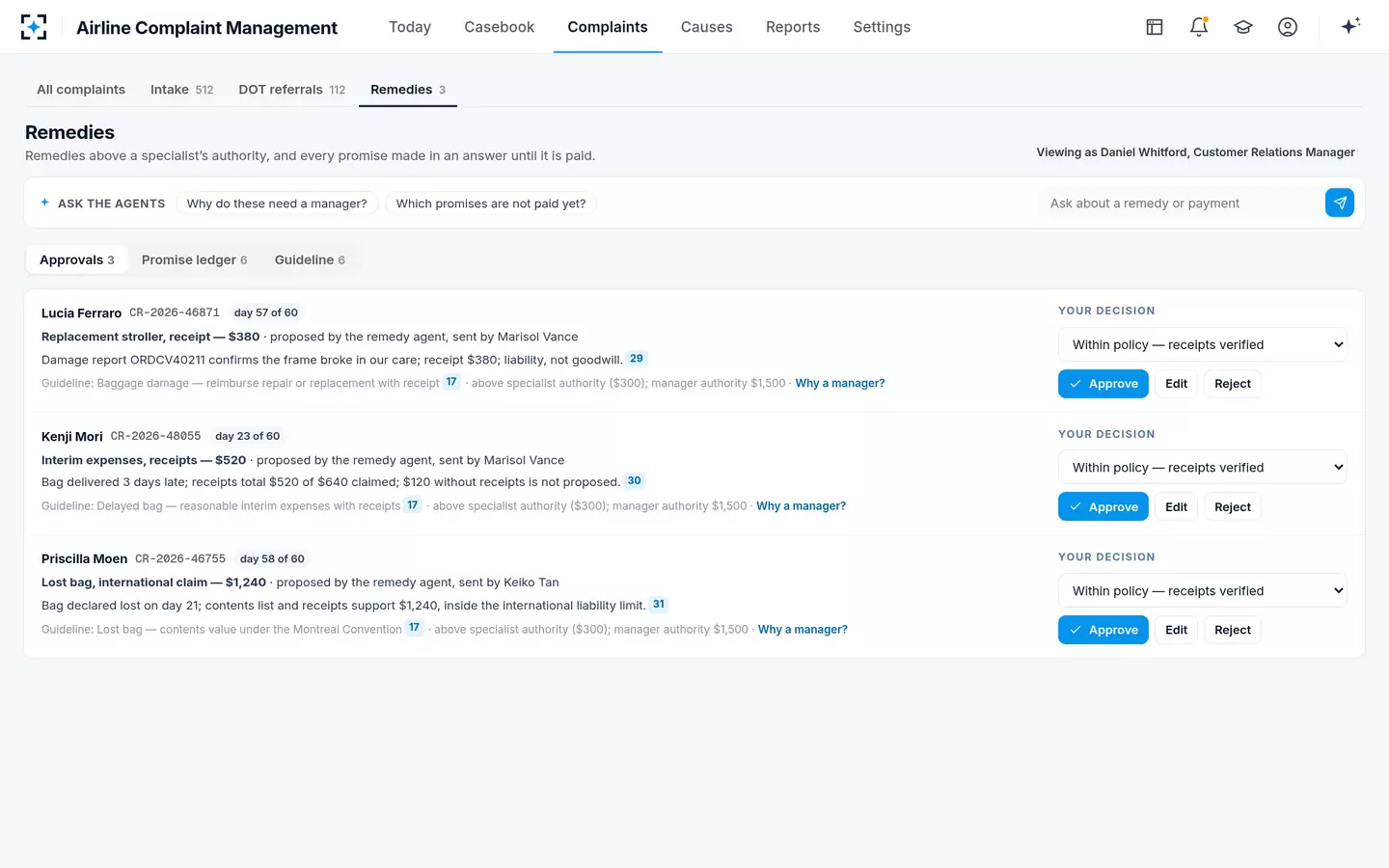
Task: Show the All complaints sub-tab
Action: (81, 90)
